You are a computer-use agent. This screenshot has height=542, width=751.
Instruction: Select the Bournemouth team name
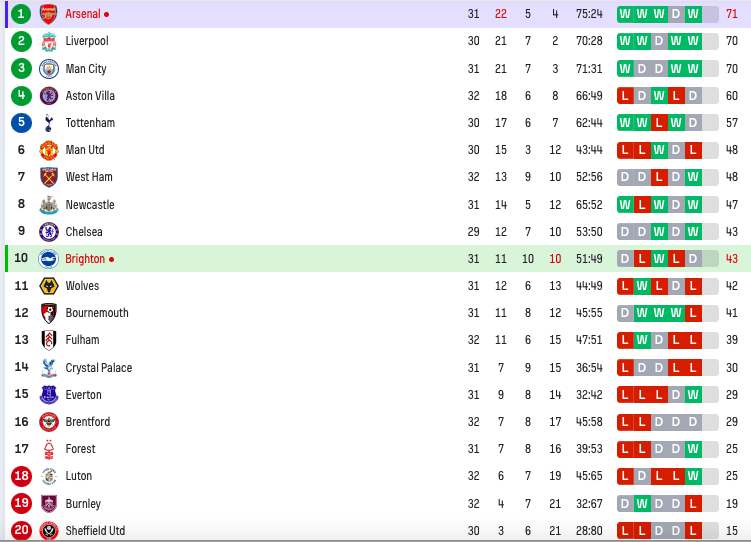pyautogui.click(x=97, y=313)
